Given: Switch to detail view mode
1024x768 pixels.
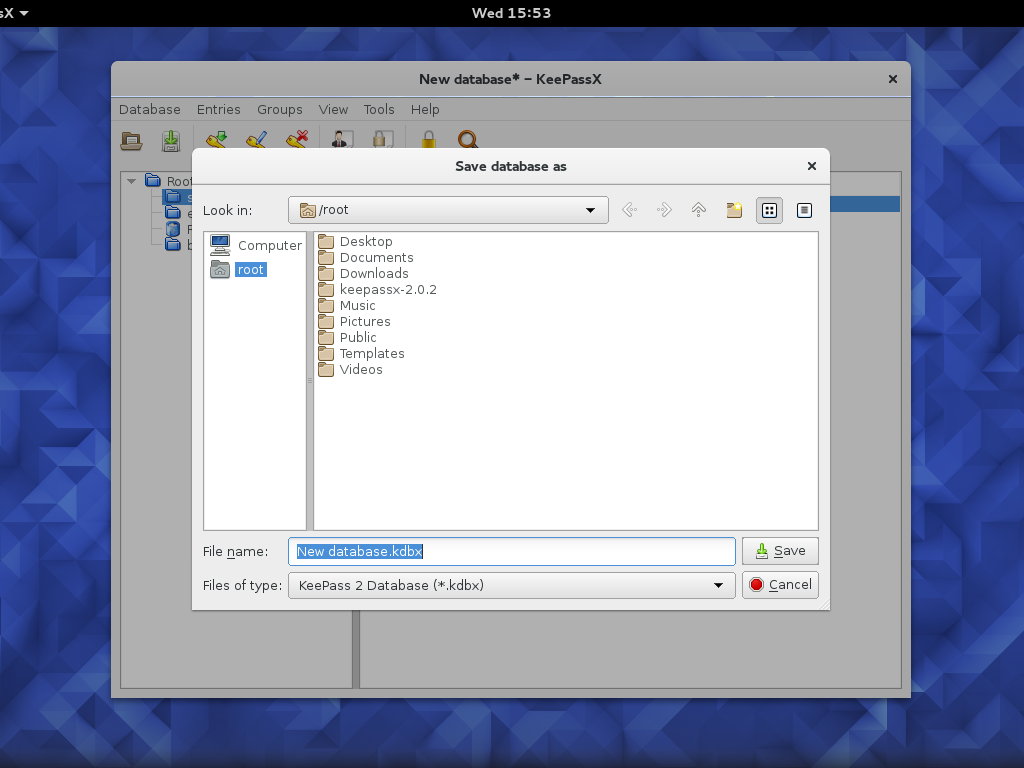Looking at the screenshot, I should 805,210.
